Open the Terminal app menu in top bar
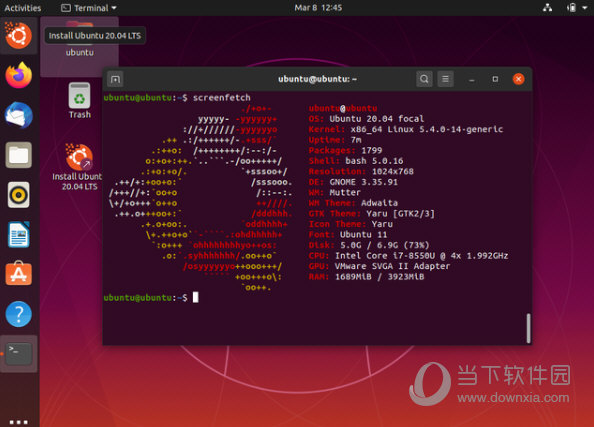Viewport: 594px width, 427px height. click(89, 8)
